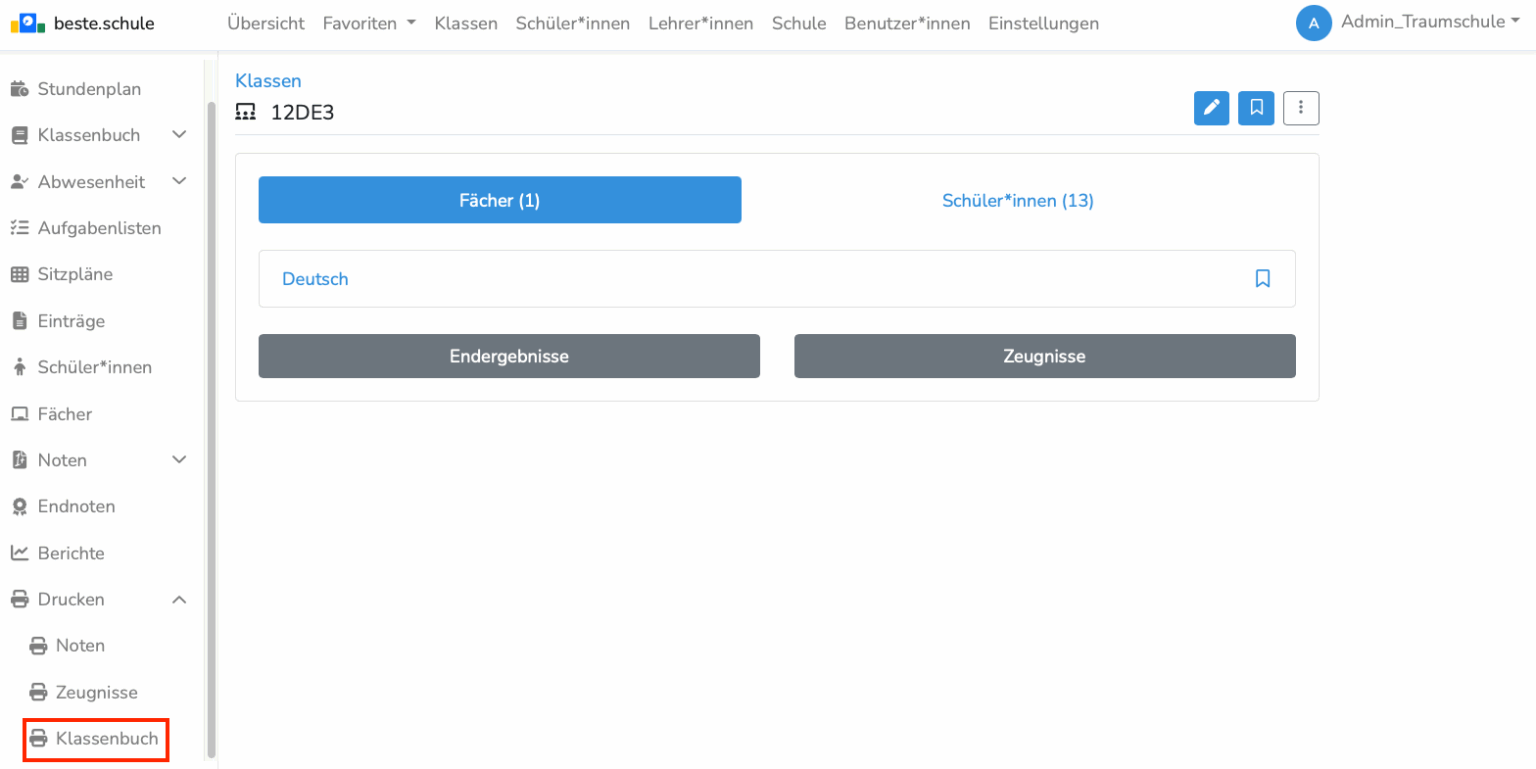This screenshot has height=769, width=1536.
Task: Open Stundenplan from the sidebar
Action: (88, 89)
